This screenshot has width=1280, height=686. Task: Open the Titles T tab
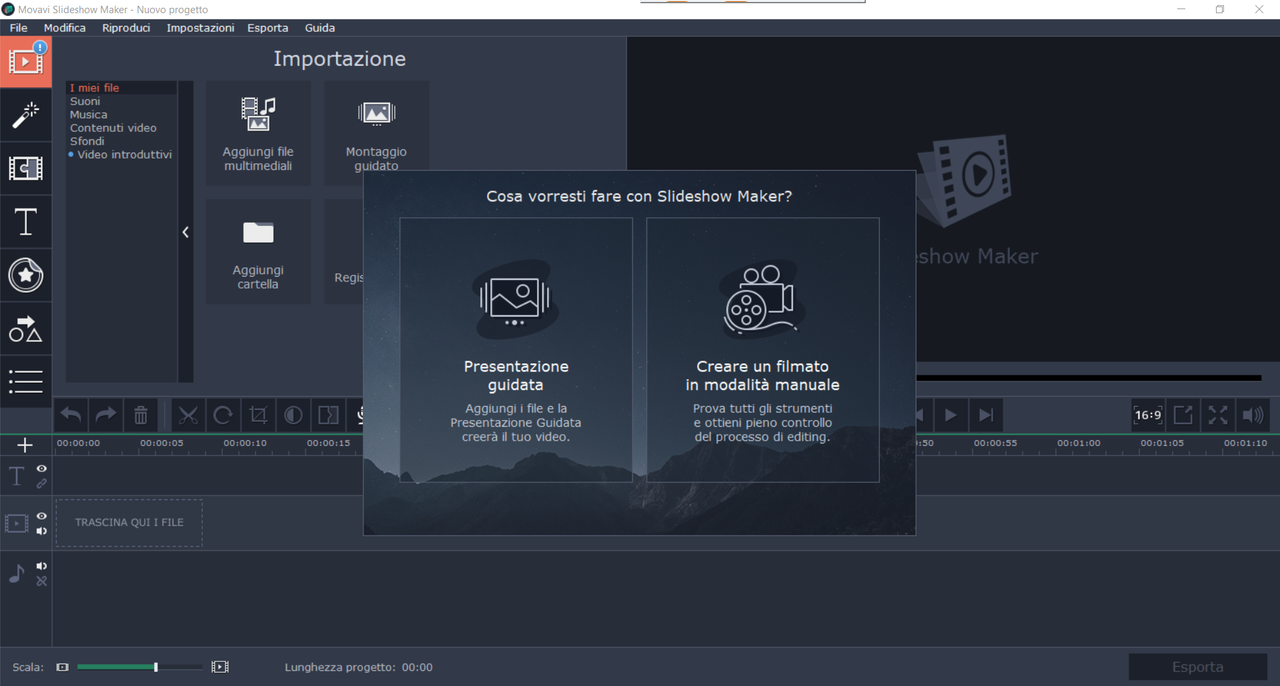[25, 222]
